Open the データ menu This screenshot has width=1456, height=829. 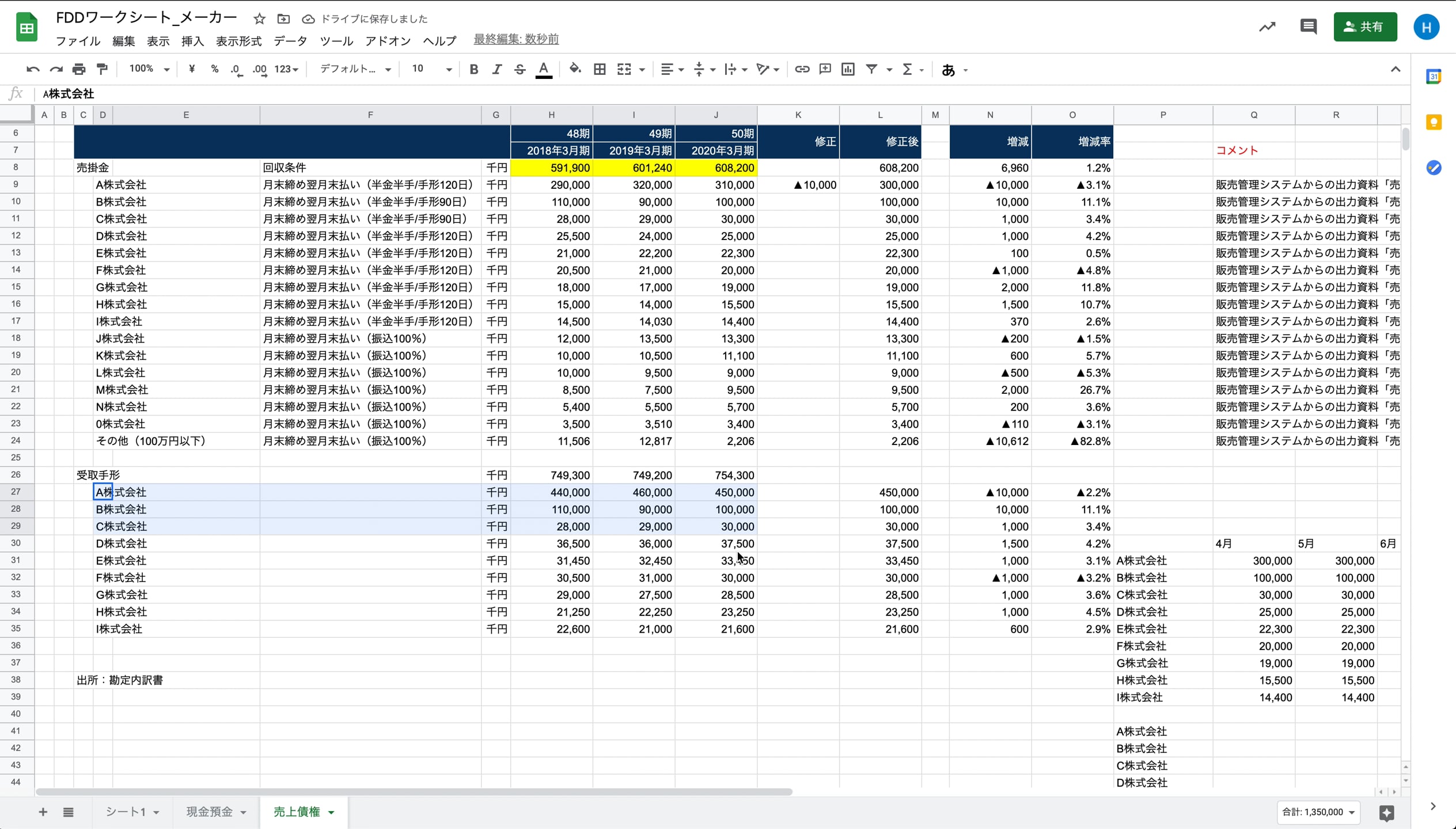290,41
